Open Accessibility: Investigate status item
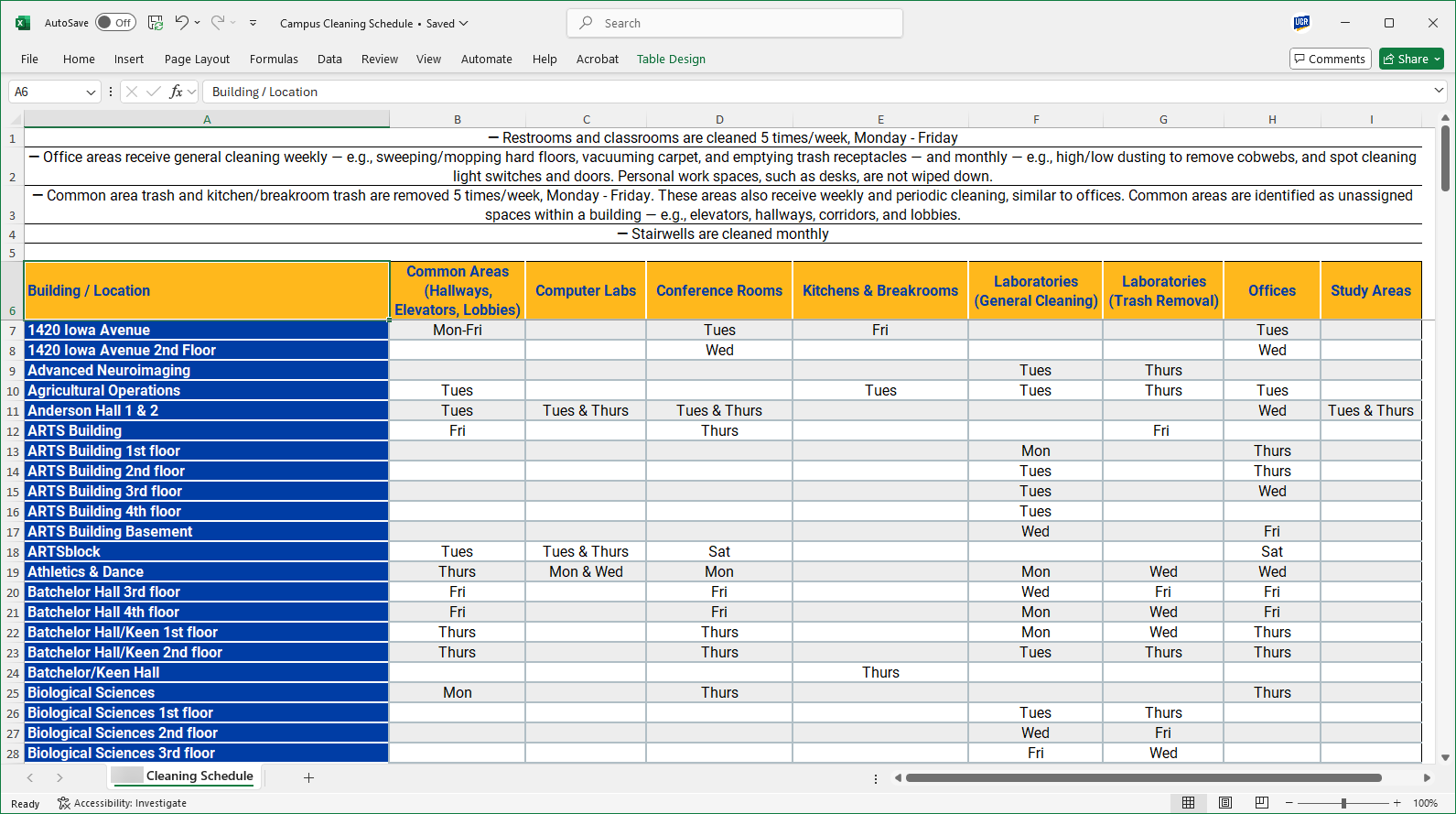Viewport: 1456px width, 814px height. (x=122, y=803)
